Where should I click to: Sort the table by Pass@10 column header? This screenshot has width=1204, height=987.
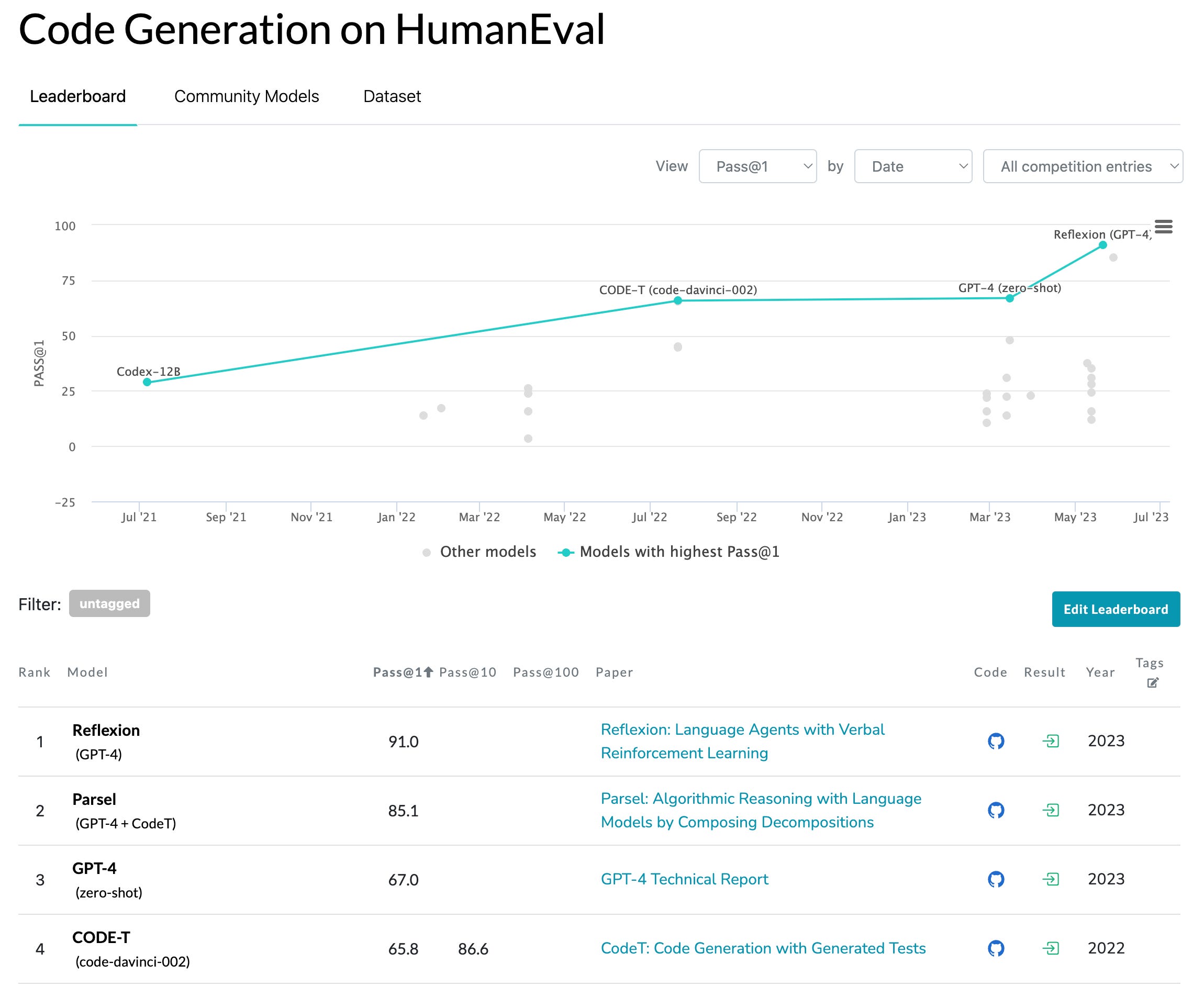pyautogui.click(x=467, y=672)
